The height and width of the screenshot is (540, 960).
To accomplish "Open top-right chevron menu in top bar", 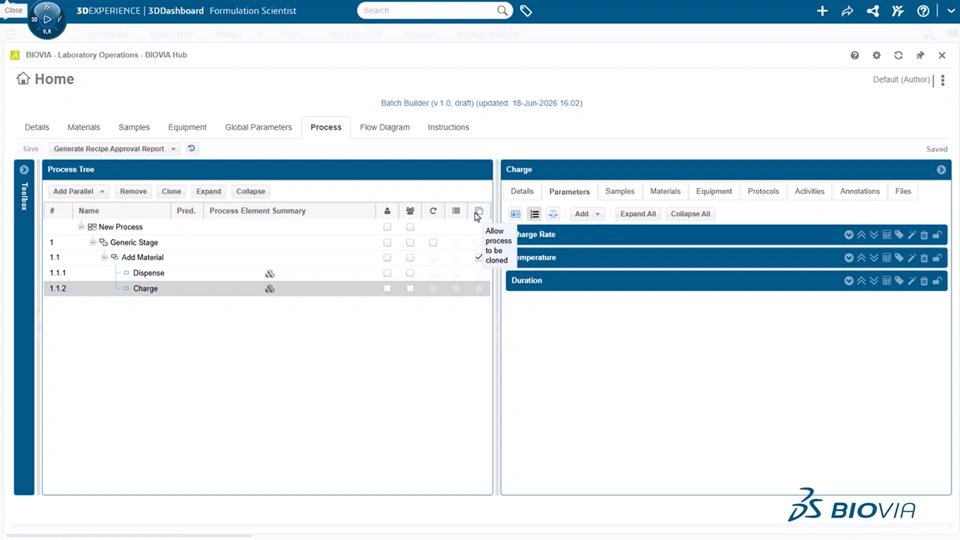I will [951, 10].
